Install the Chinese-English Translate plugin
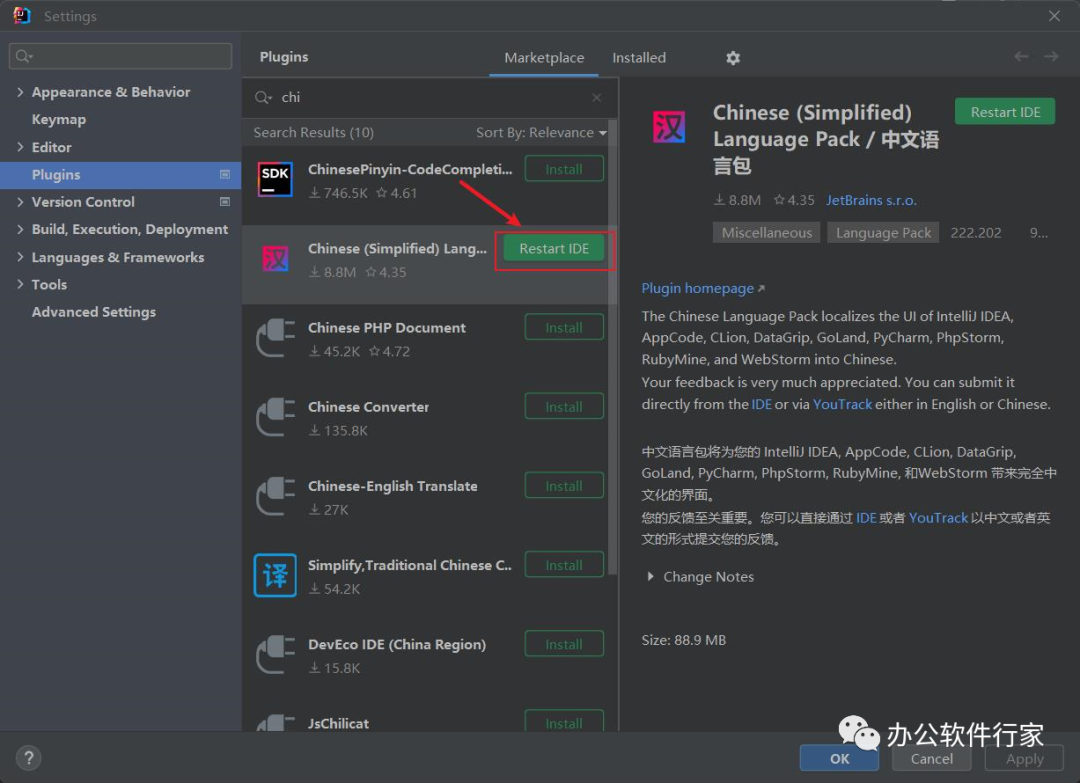Viewport: 1080px width, 783px height. pyautogui.click(x=564, y=486)
